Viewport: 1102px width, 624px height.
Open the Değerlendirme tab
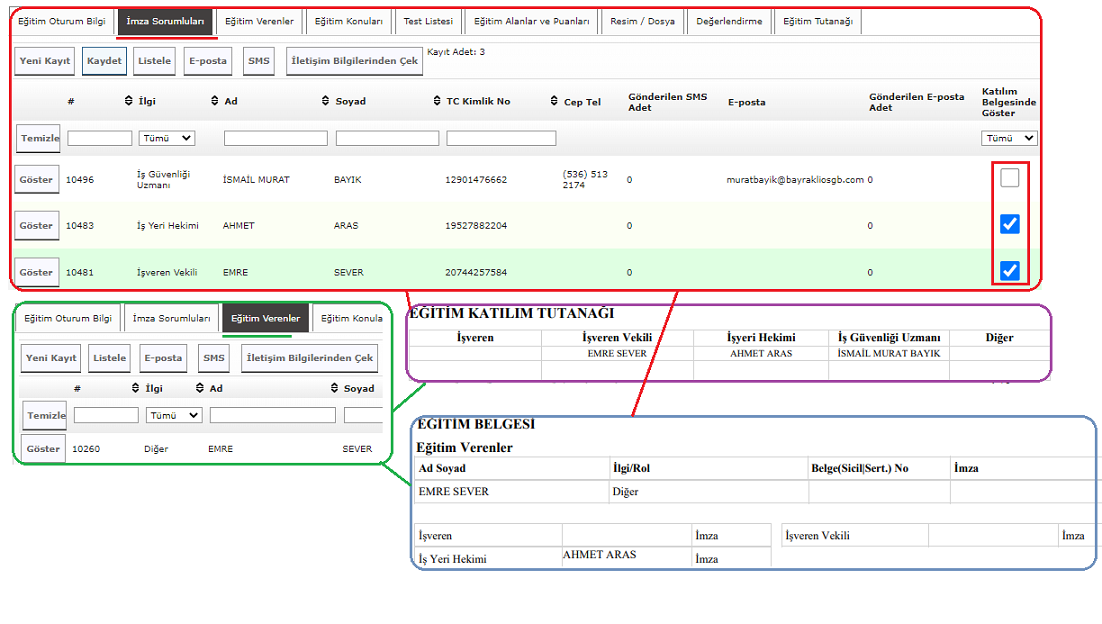click(x=729, y=21)
